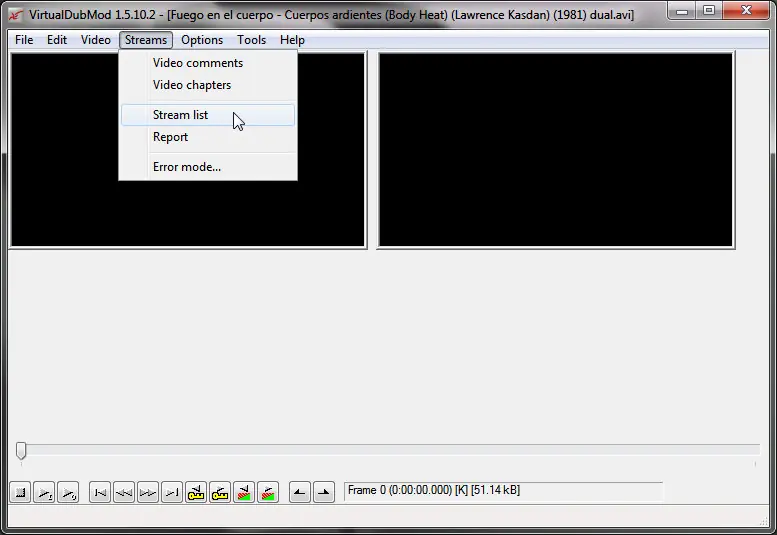
Task: Click the Stop playback button
Action: tap(20, 492)
